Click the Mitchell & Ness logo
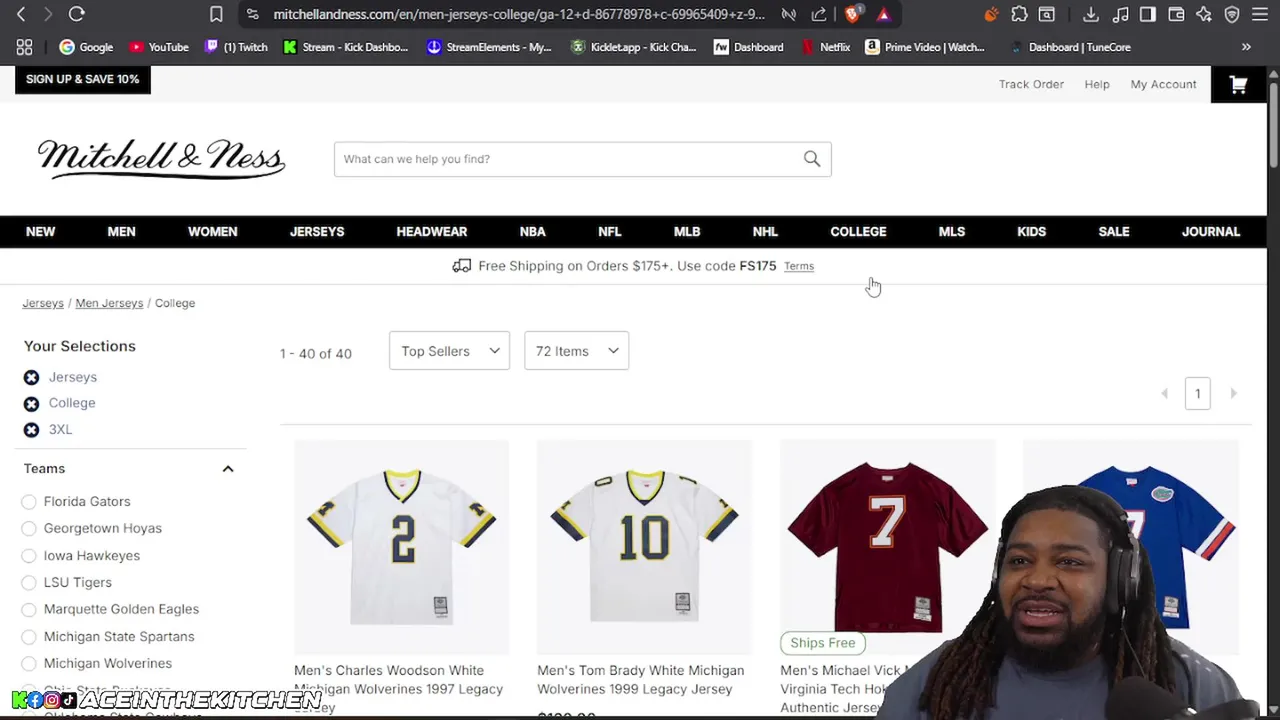 161,159
